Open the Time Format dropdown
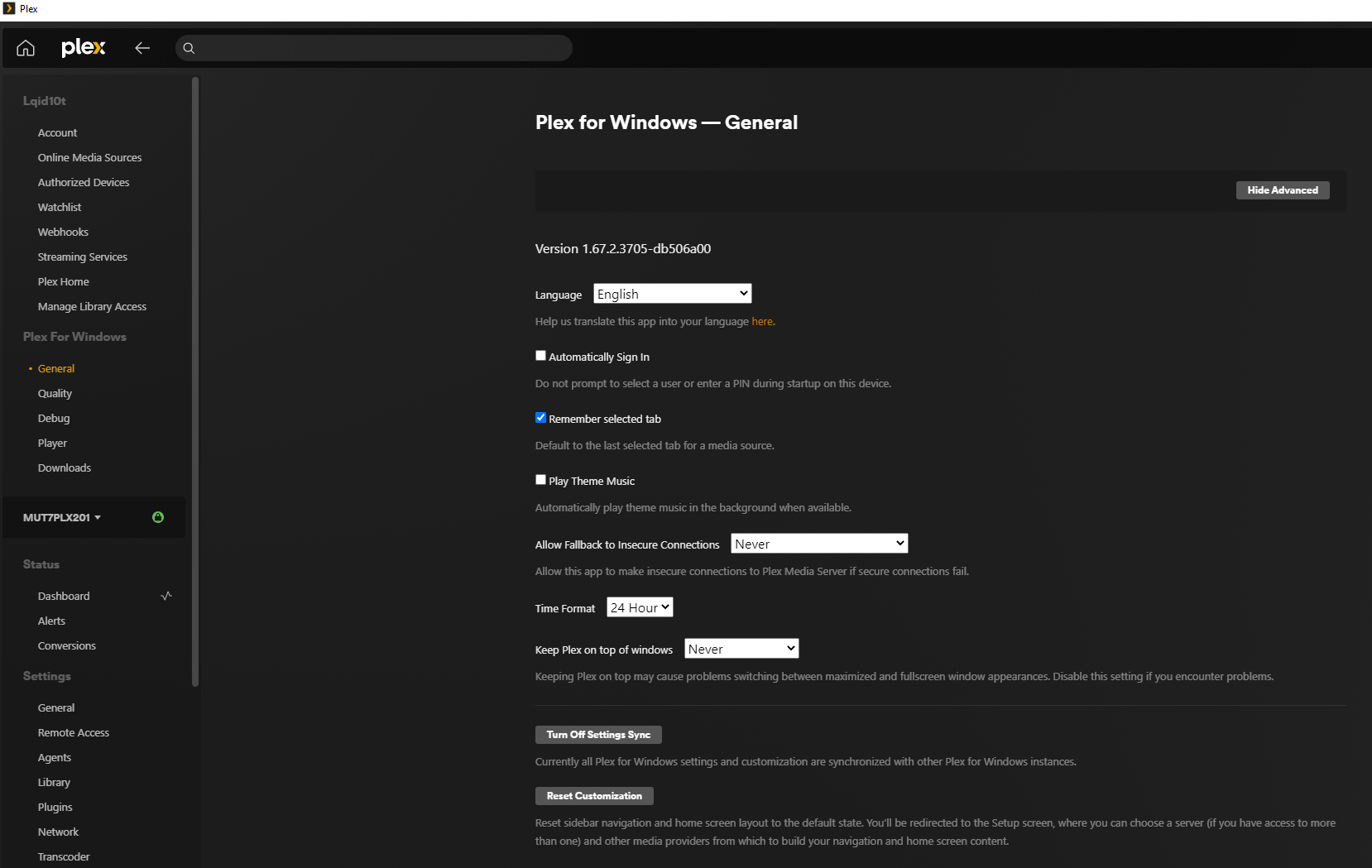The width and height of the screenshot is (1372, 868). point(640,607)
